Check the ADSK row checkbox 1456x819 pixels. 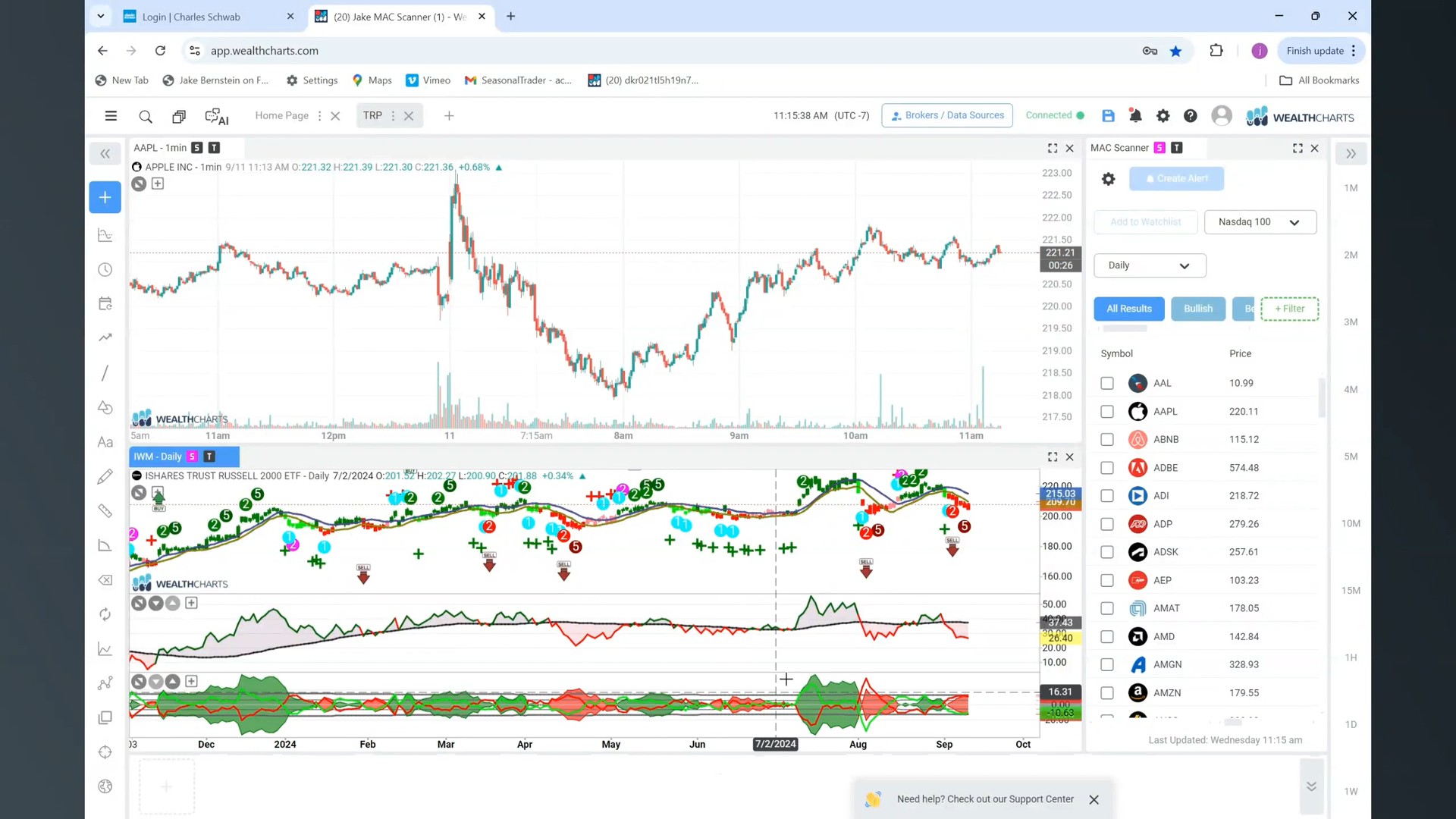1107,552
